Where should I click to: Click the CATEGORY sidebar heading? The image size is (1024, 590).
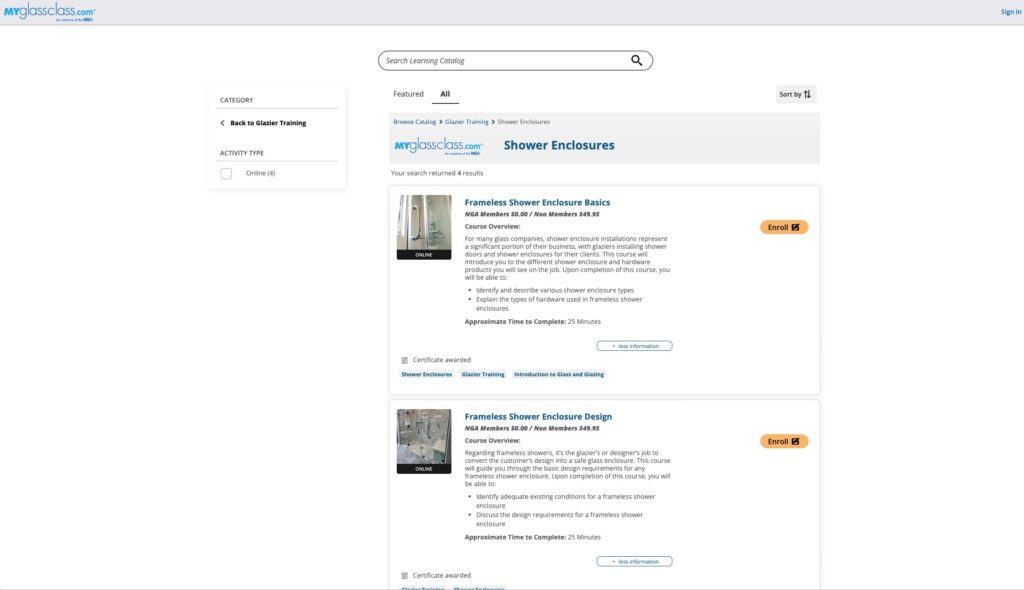click(x=236, y=100)
